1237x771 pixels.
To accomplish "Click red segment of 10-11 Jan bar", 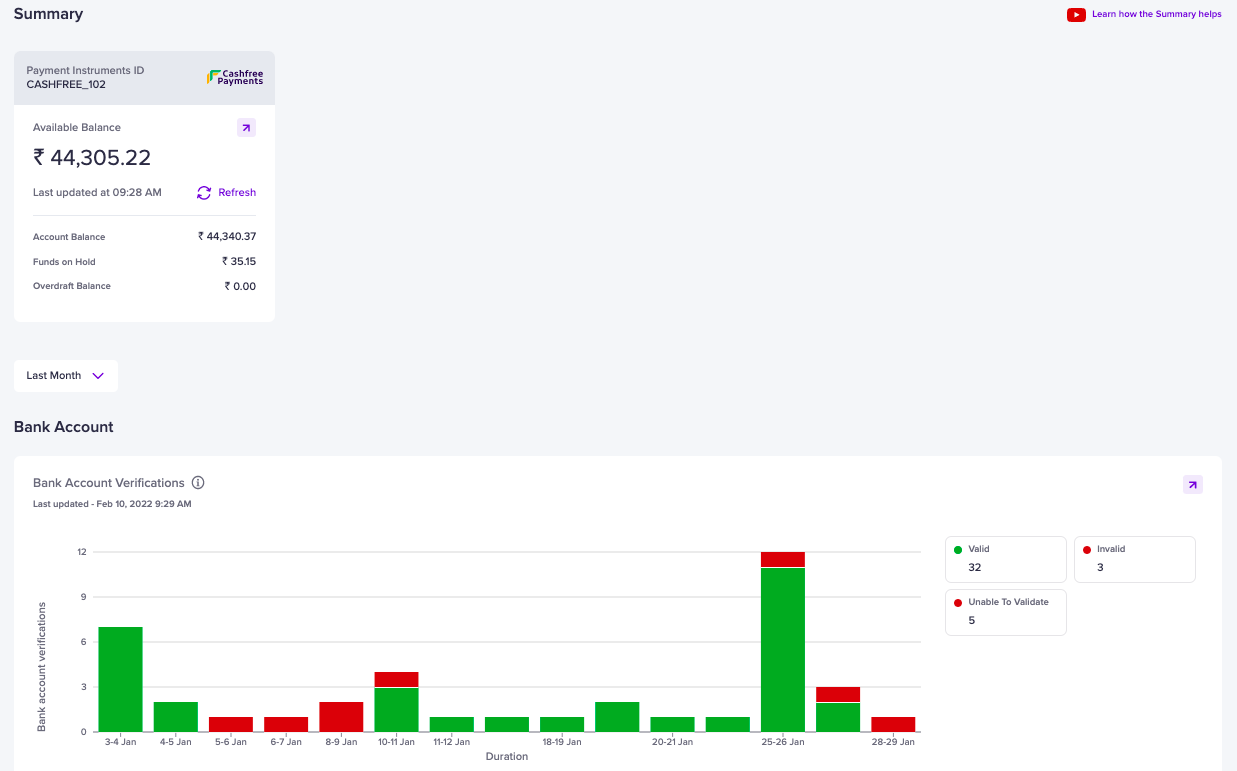I will 396,679.
